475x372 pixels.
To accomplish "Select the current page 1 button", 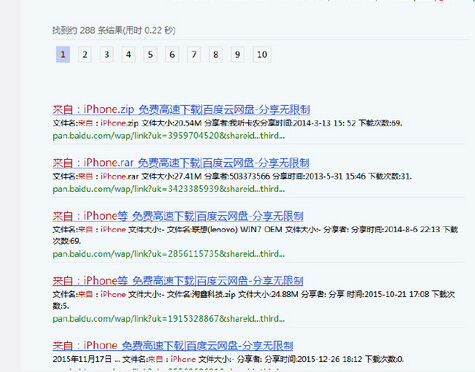I will pyautogui.click(x=63, y=54).
